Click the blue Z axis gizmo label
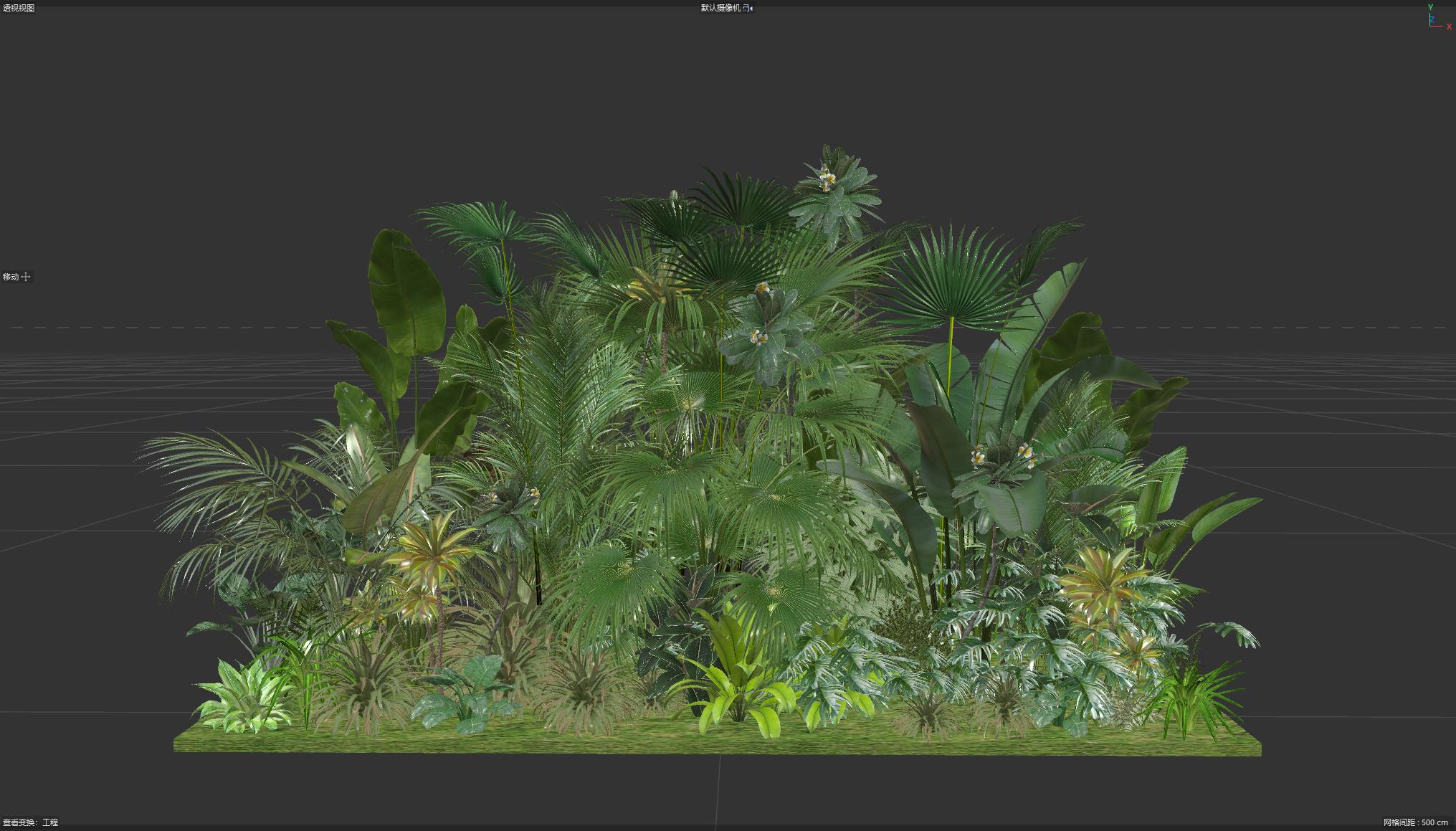The height and width of the screenshot is (831, 1456). (1432, 19)
